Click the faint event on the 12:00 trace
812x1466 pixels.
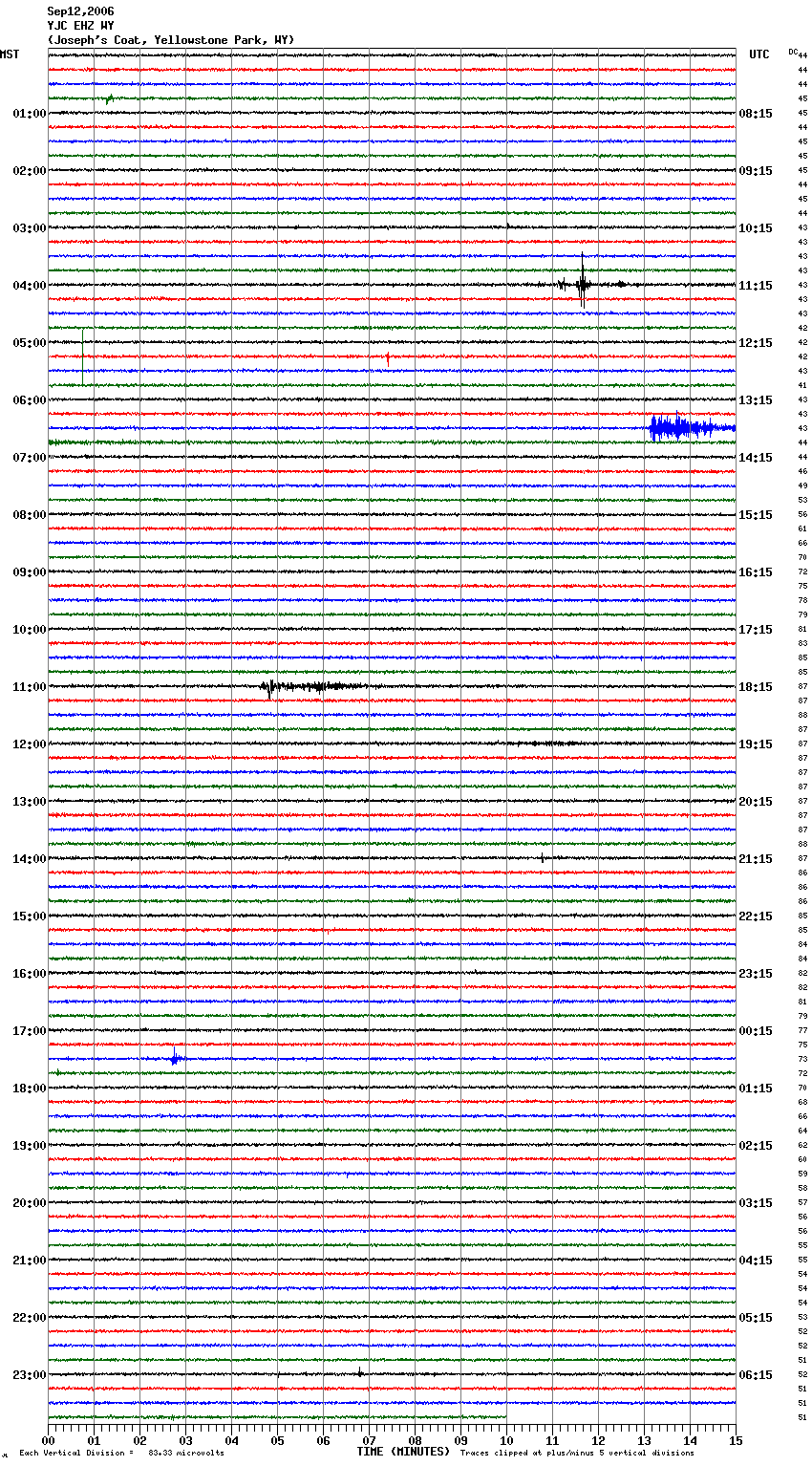545,743
